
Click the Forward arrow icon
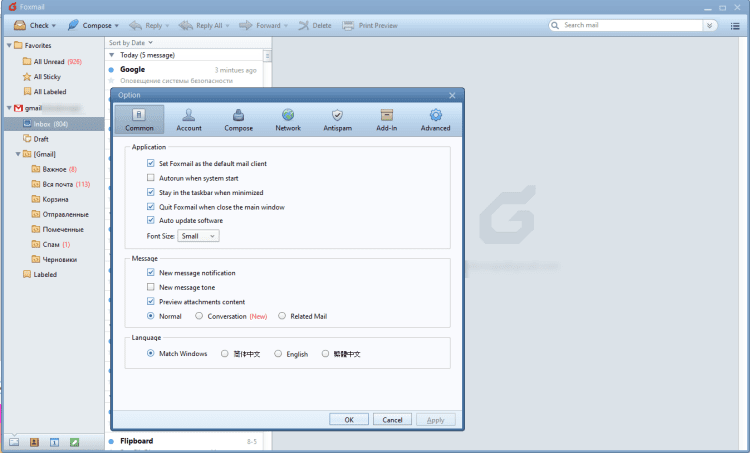245,25
